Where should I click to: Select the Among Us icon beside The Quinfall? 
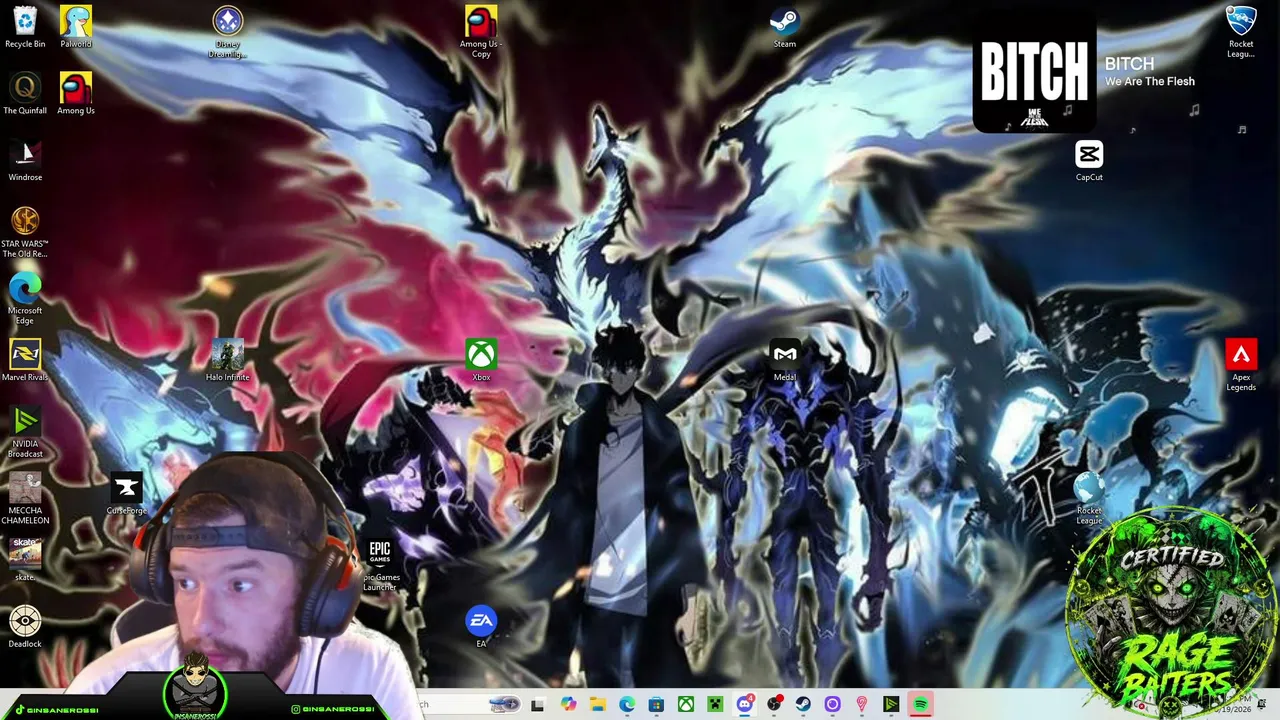click(76, 93)
